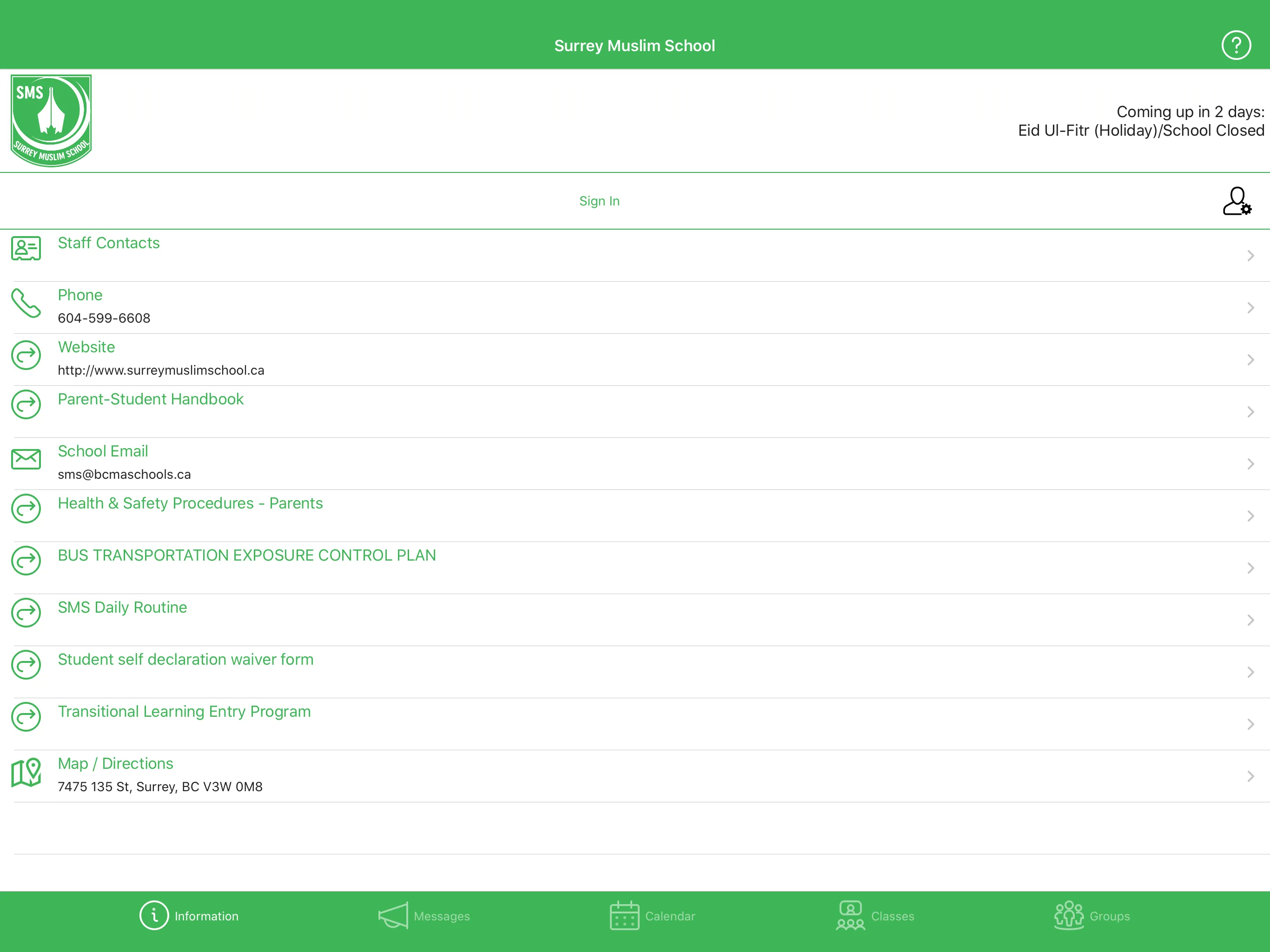Click the Health & Safety Procedures icon
The height and width of the screenshot is (952, 1270).
coord(26,509)
